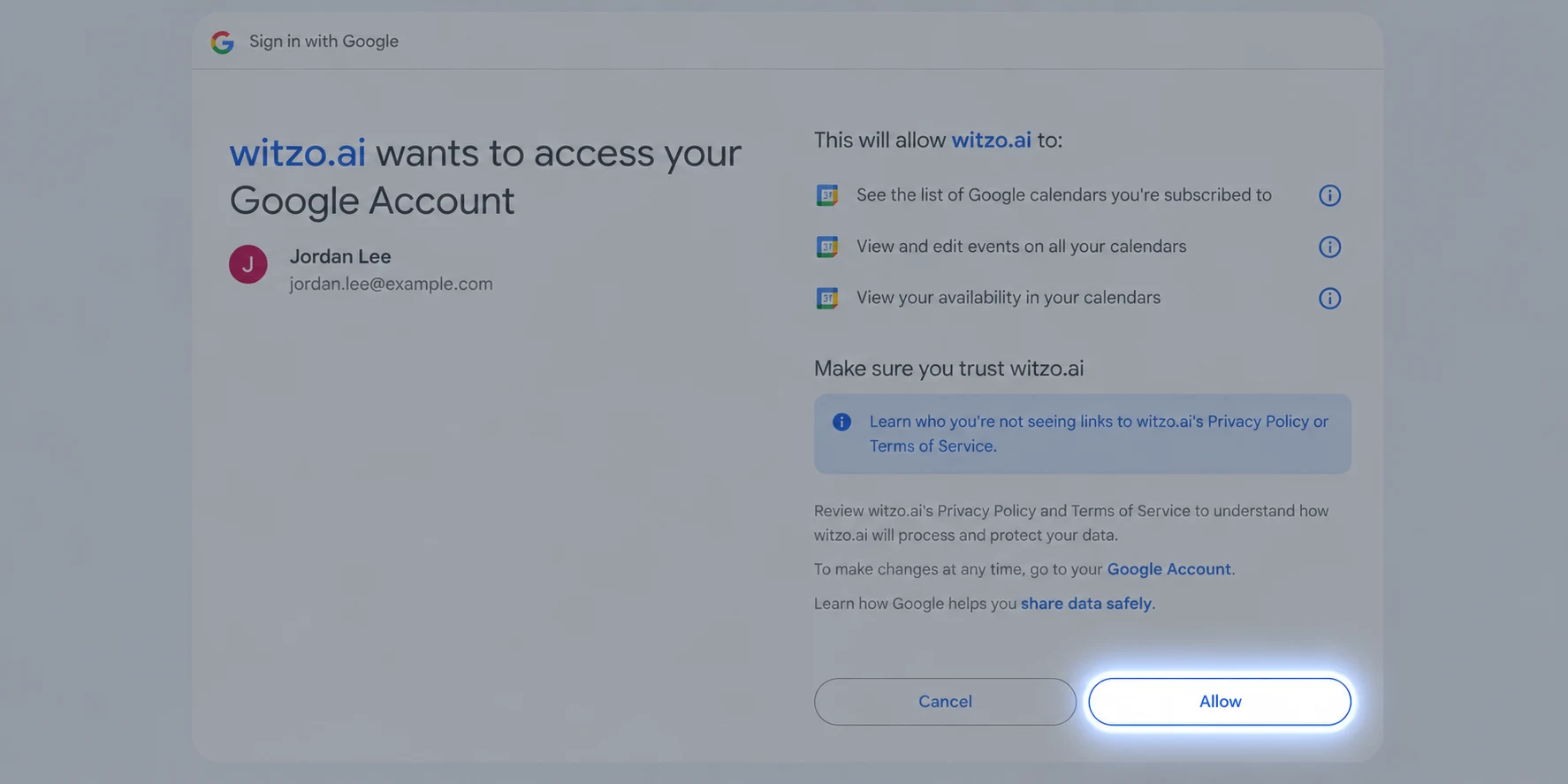Open info for availability permission
1568x784 pixels.
(1329, 298)
